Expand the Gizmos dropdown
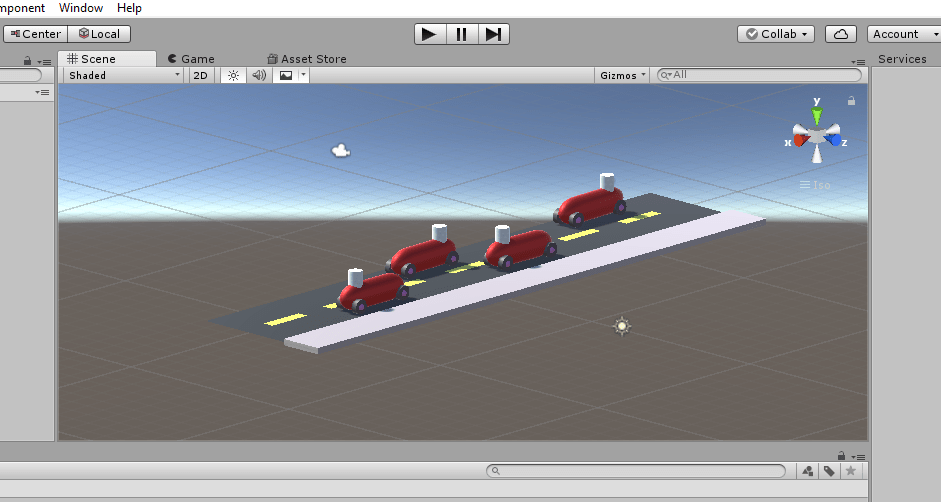The width and height of the screenshot is (941, 502). point(624,75)
